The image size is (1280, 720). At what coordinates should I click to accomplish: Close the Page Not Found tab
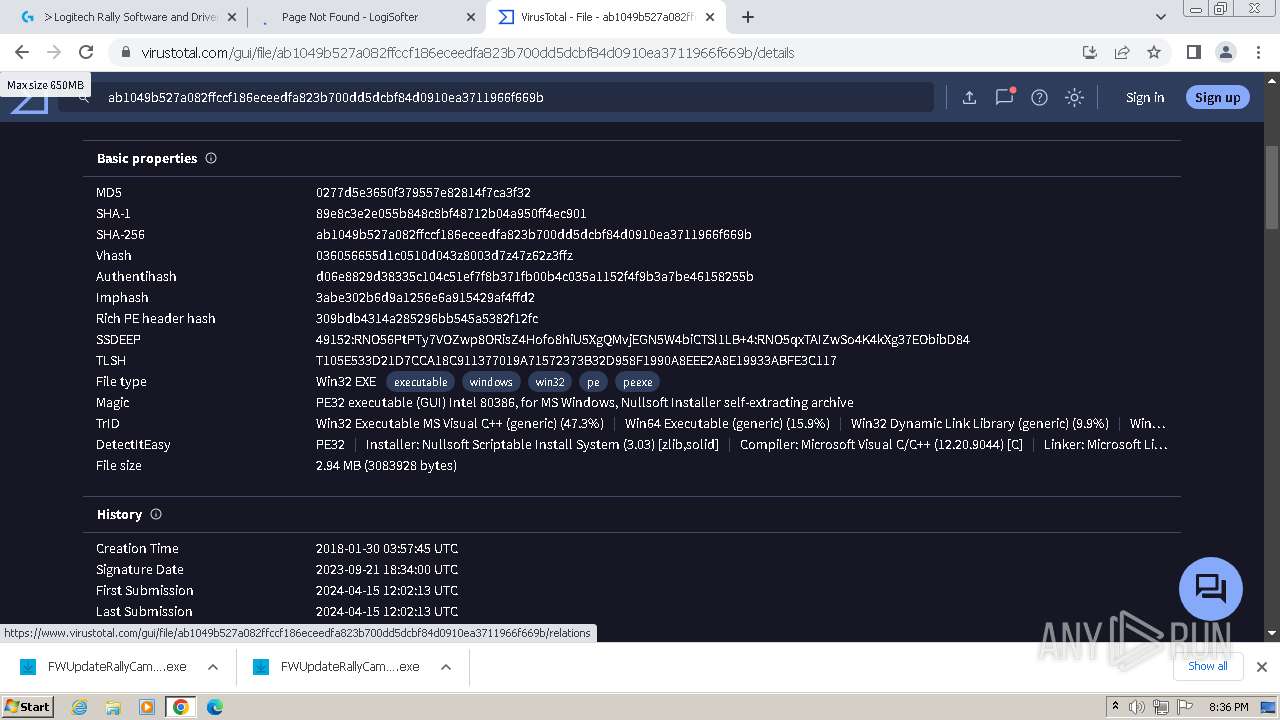click(x=470, y=17)
